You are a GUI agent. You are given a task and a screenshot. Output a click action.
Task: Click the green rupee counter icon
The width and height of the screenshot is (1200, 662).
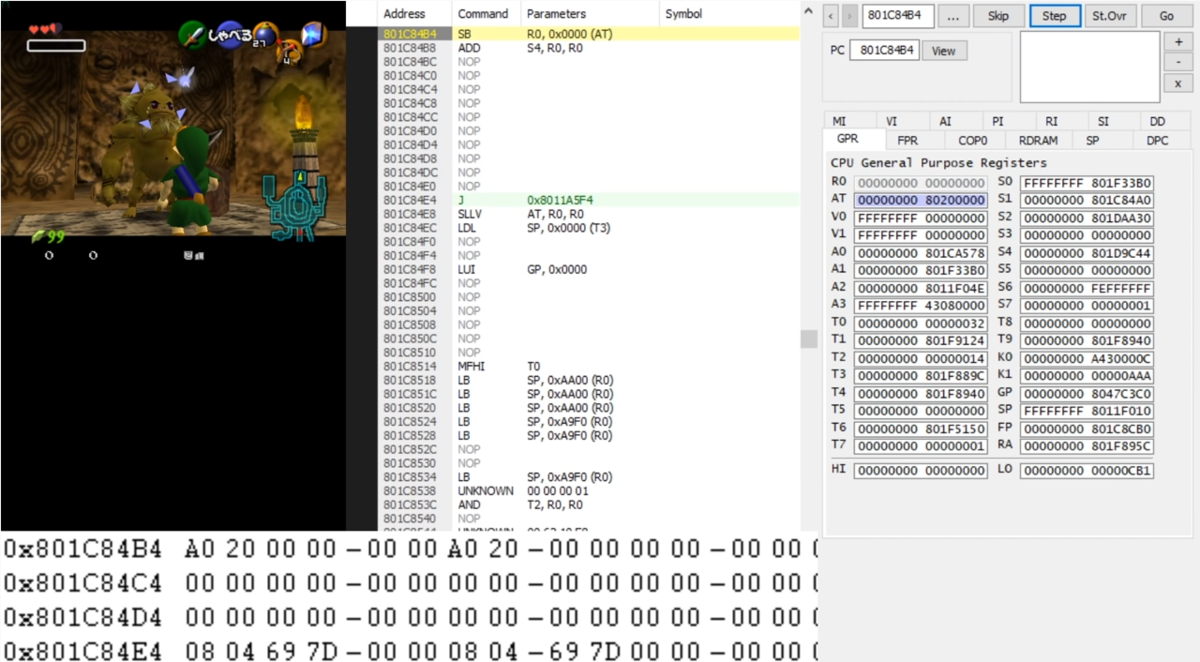(38, 236)
